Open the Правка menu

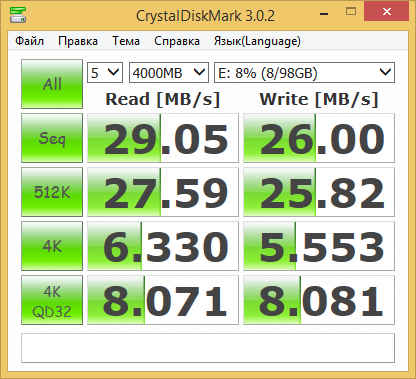(78, 41)
